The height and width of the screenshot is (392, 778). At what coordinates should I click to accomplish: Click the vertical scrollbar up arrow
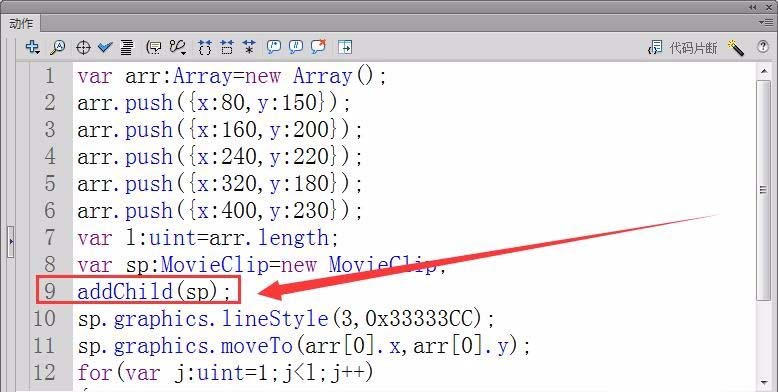click(764, 72)
